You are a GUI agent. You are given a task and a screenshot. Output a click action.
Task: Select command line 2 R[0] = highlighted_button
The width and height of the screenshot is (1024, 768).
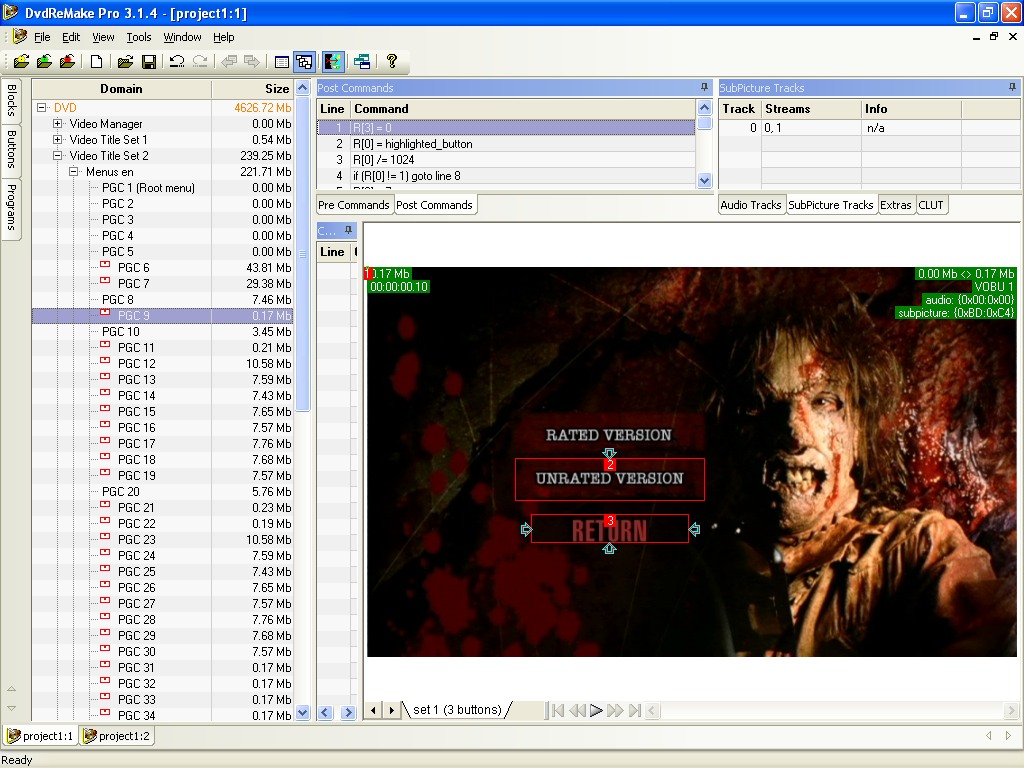coord(506,144)
